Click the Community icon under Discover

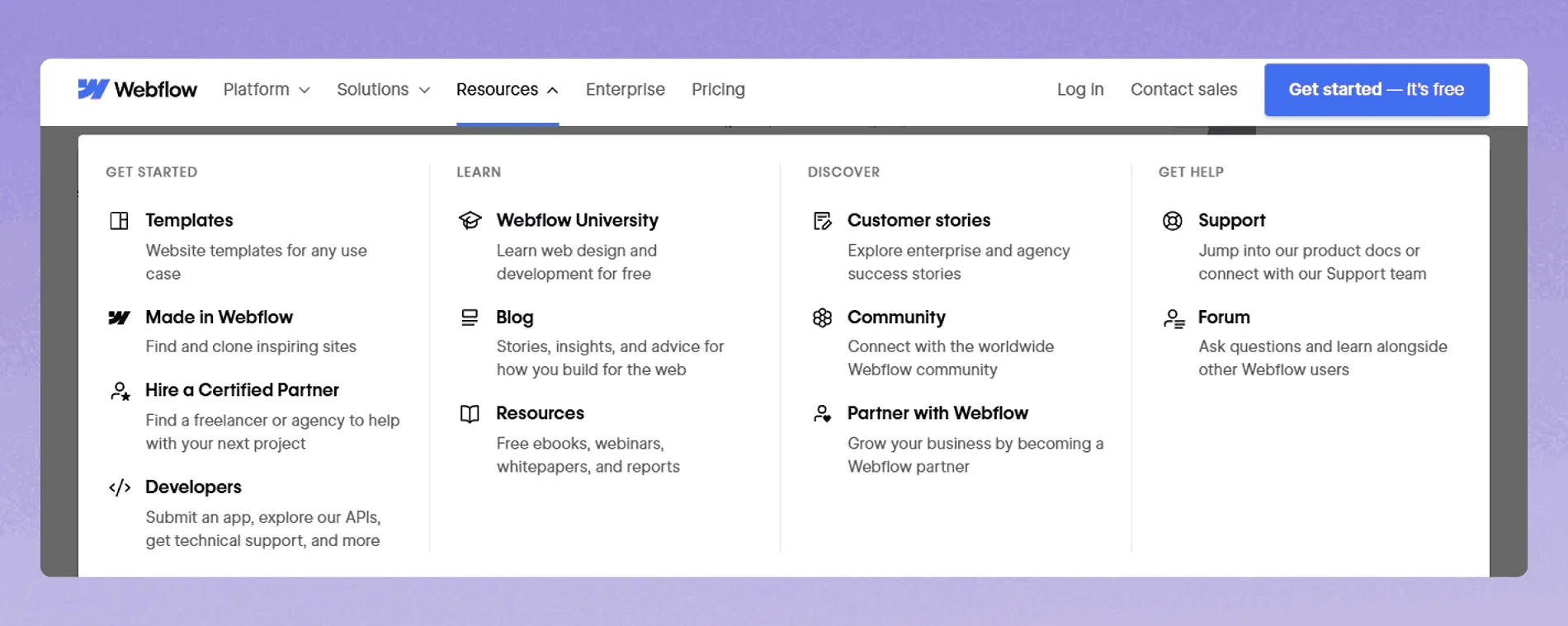click(x=822, y=318)
